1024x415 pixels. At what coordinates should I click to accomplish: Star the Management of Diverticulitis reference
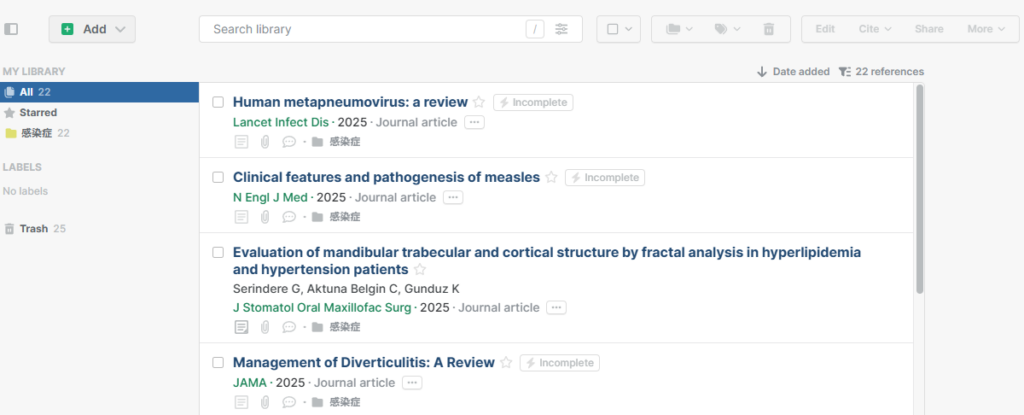[x=506, y=363]
